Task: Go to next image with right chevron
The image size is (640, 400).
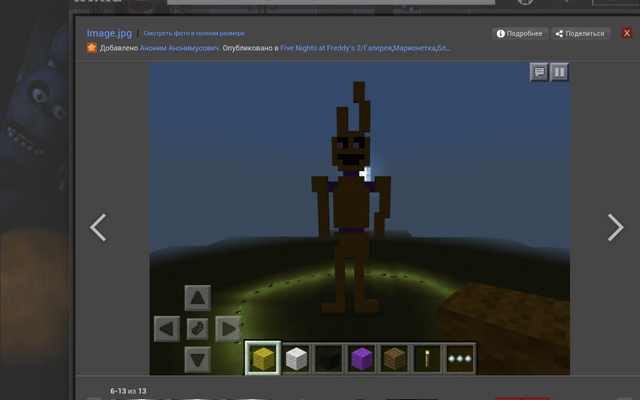Action: pos(616,227)
